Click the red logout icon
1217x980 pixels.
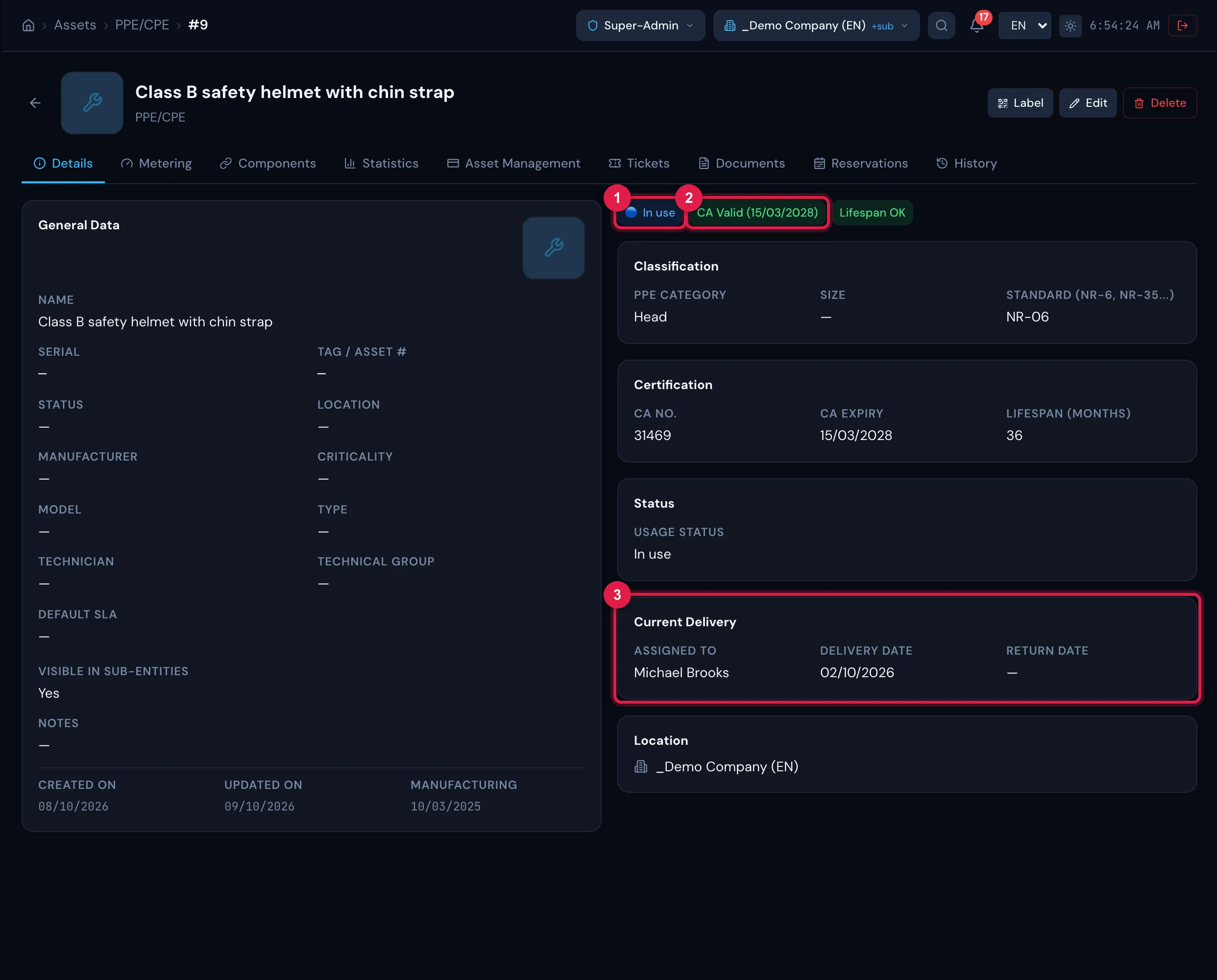pos(1183,25)
